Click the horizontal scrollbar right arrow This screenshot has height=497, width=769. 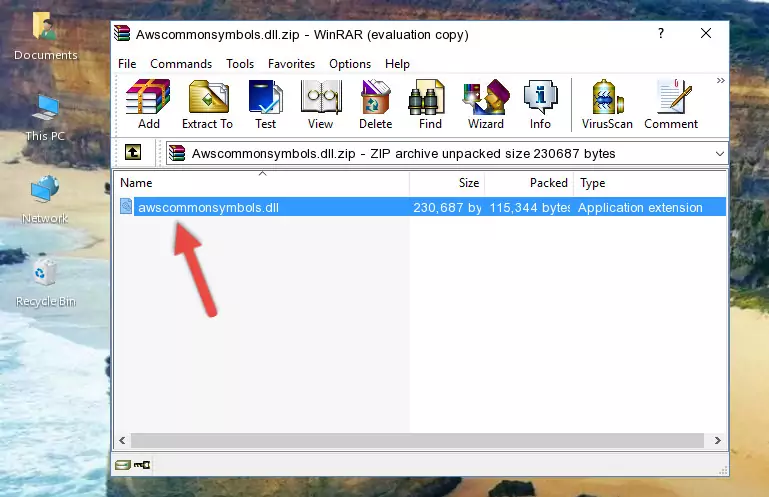(717, 440)
